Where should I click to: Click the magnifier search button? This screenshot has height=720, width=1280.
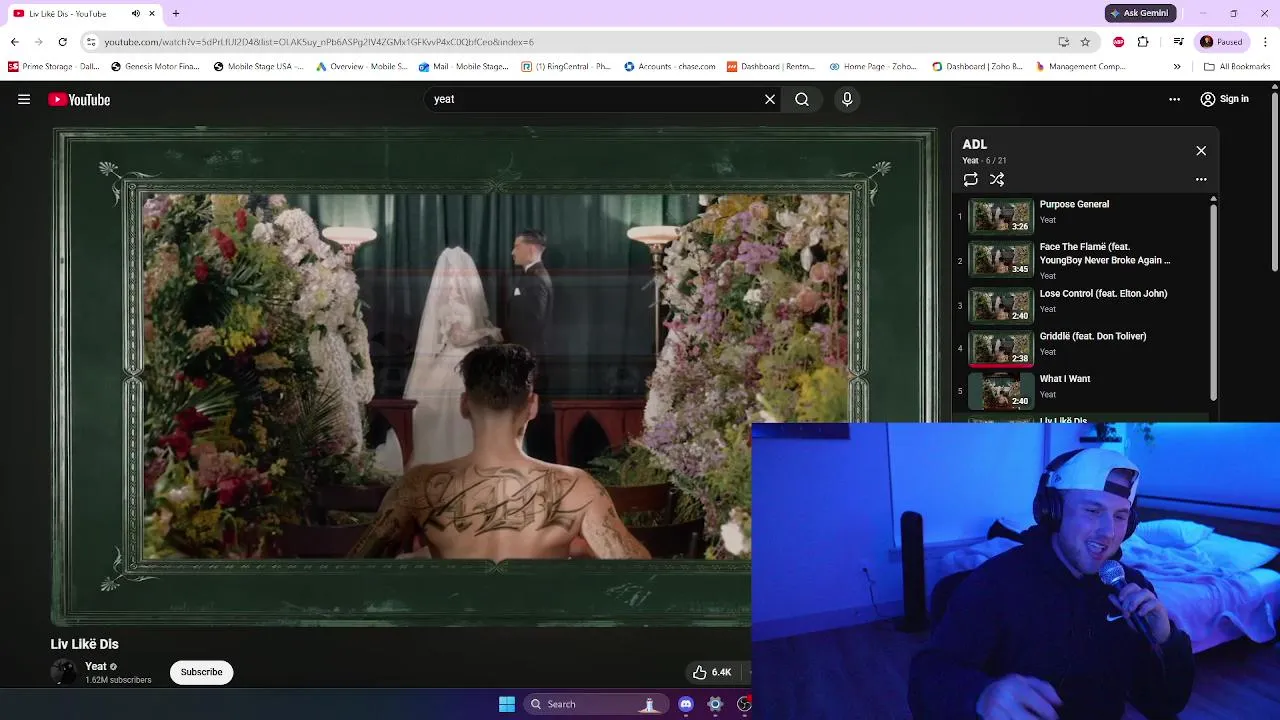pos(802,99)
